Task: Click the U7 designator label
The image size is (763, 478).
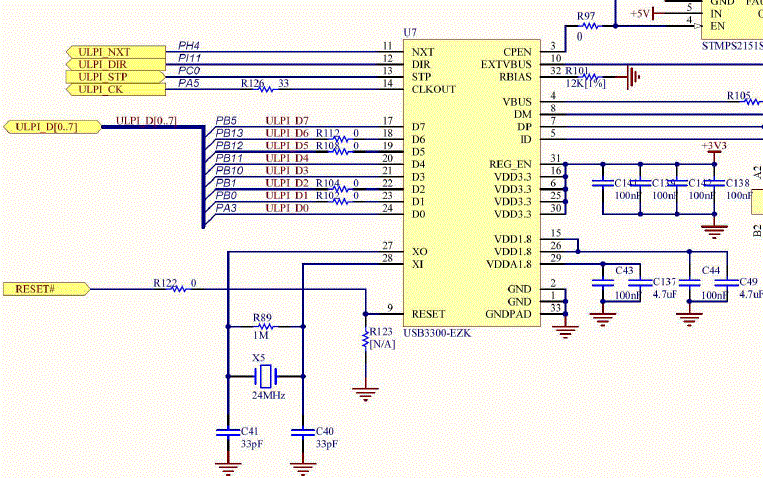Action: coord(410,33)
